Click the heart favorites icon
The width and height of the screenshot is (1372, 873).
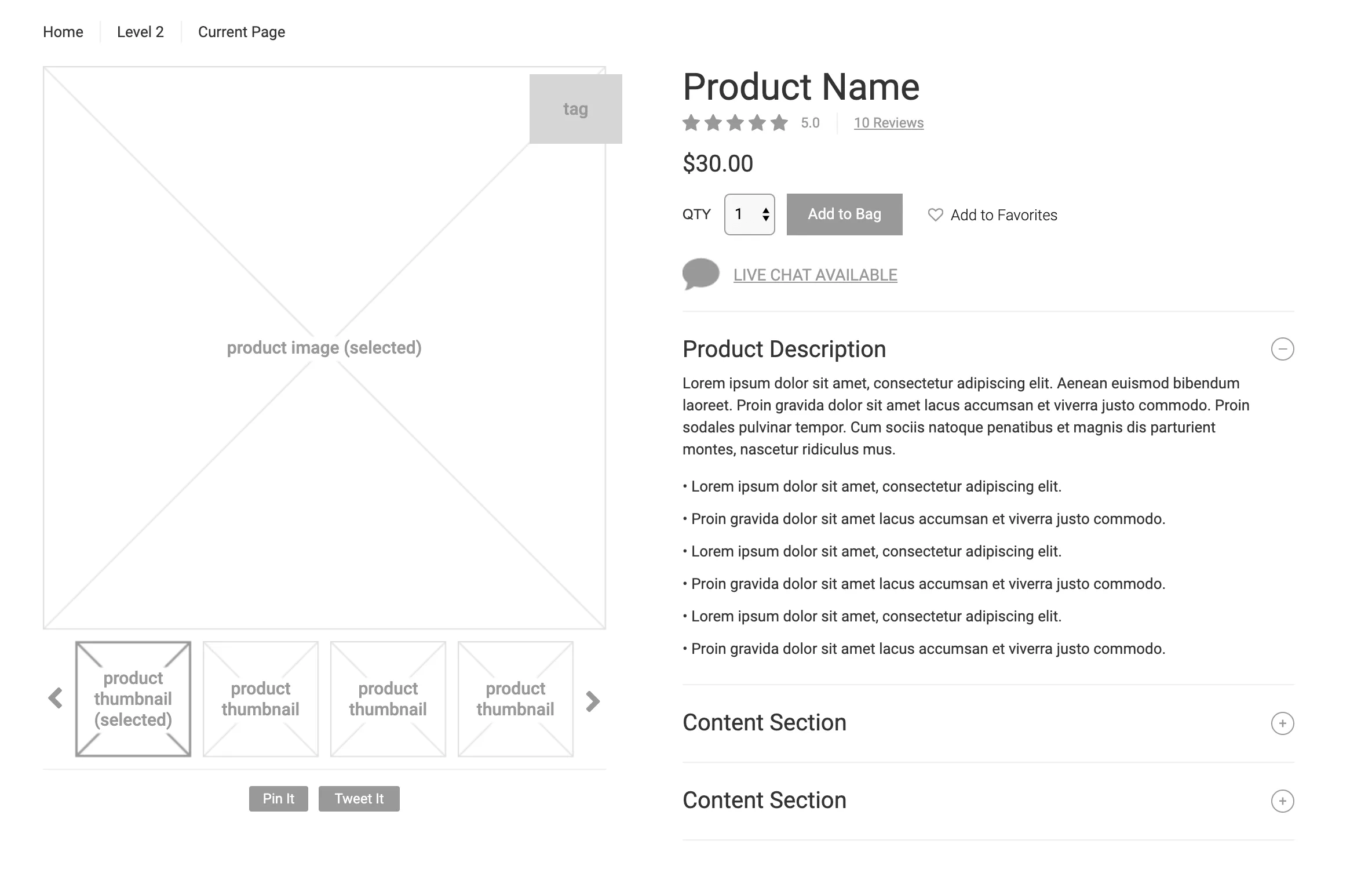pos(935,215)
